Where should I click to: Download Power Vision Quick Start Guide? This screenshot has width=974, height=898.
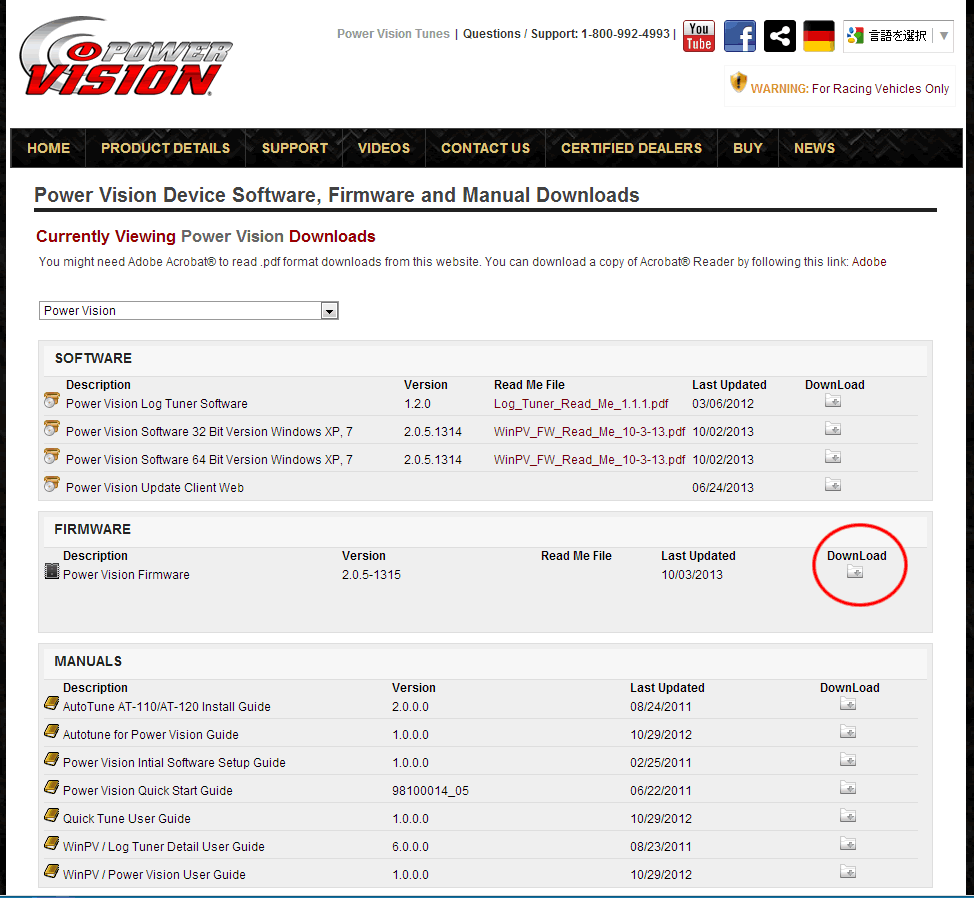848,788
